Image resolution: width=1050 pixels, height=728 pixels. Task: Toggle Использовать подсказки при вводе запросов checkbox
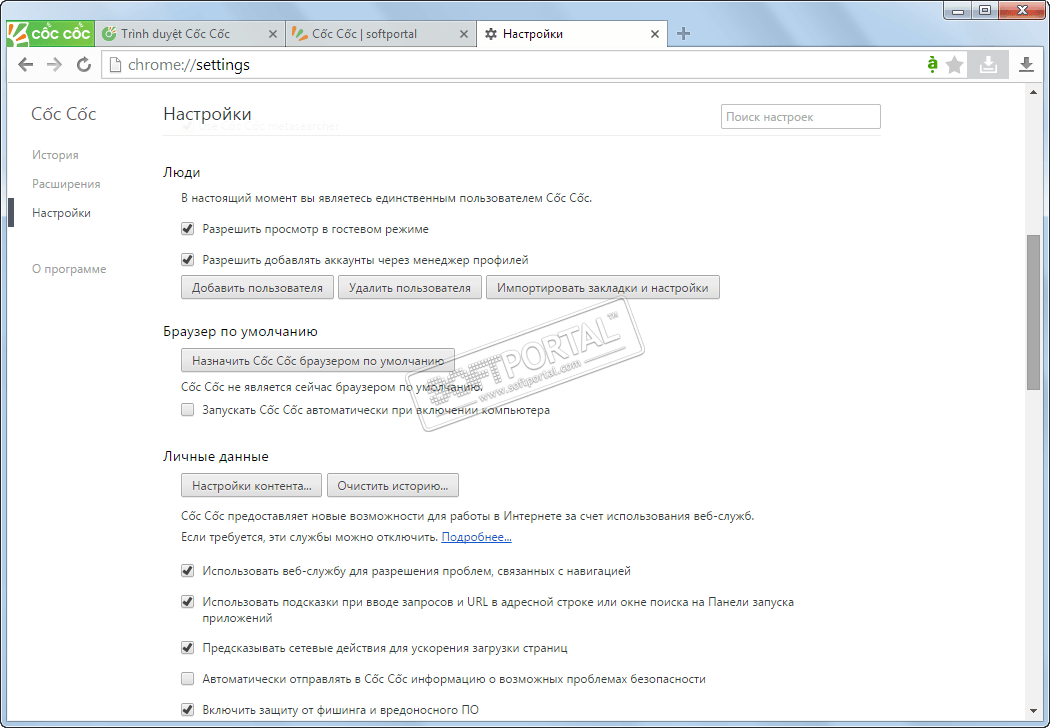(188, 602)
